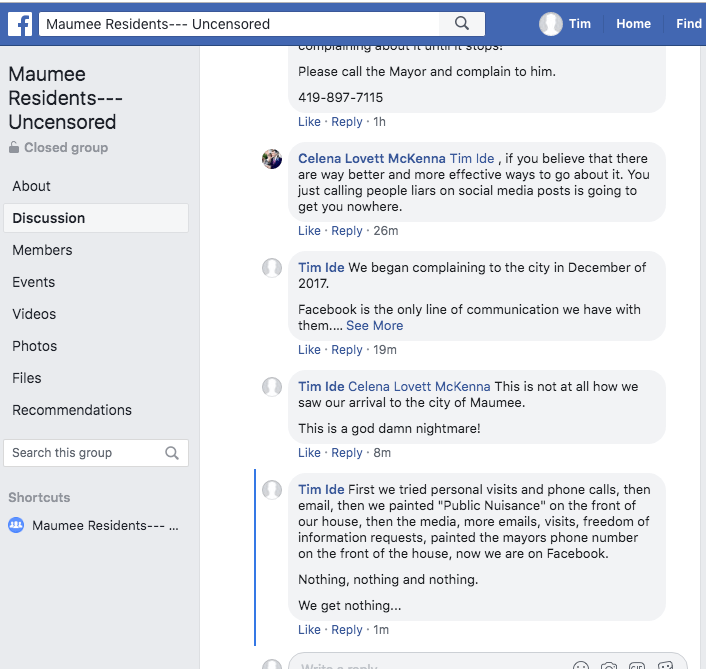Screen dimensions: 706x669
Task: Click the camera icon in the reply box
Action: (x=609, y=664)
